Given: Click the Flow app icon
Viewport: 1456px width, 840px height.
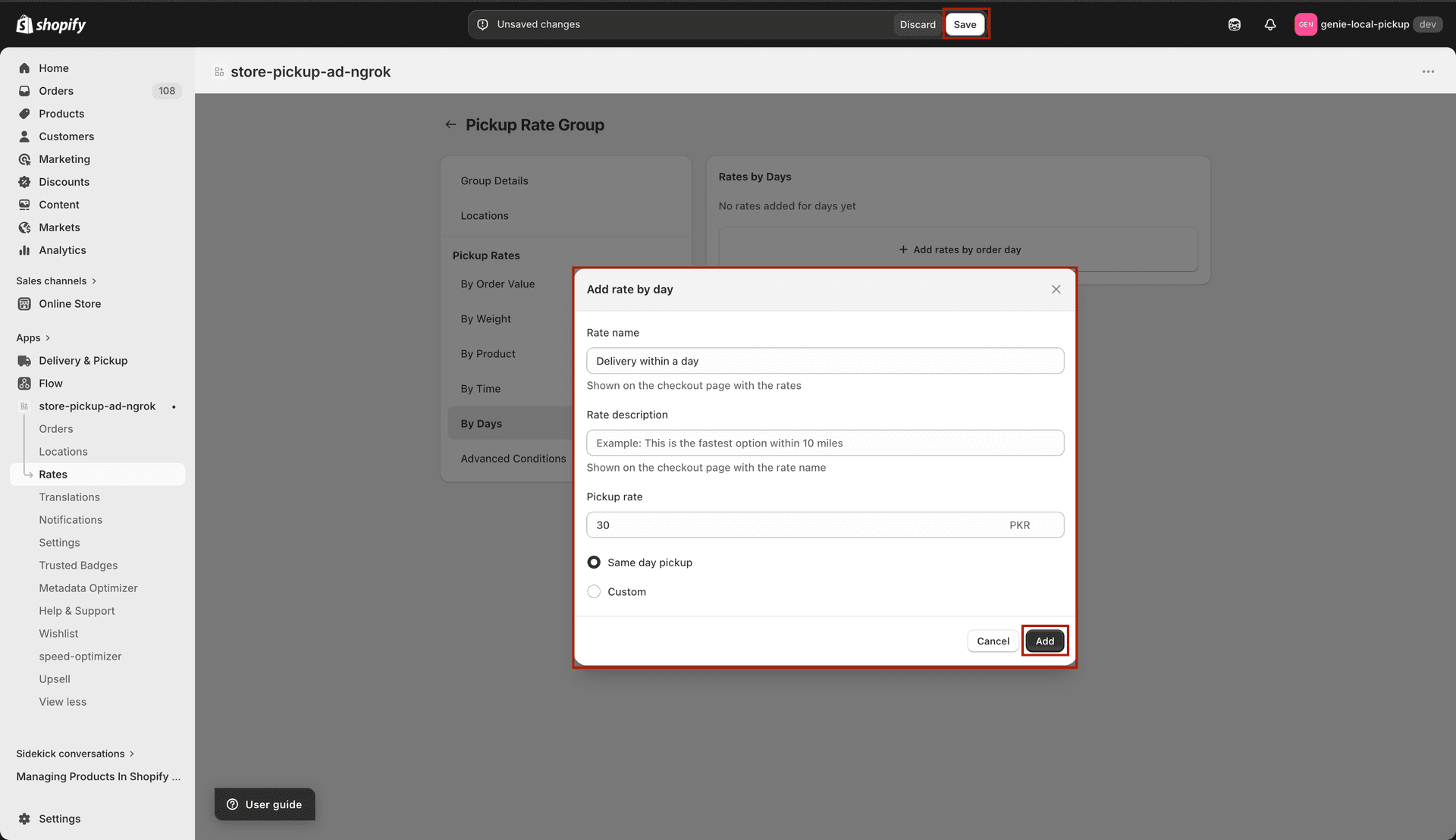Looking at the screenshot, I should pyautogui.click(x=24, y=384).
